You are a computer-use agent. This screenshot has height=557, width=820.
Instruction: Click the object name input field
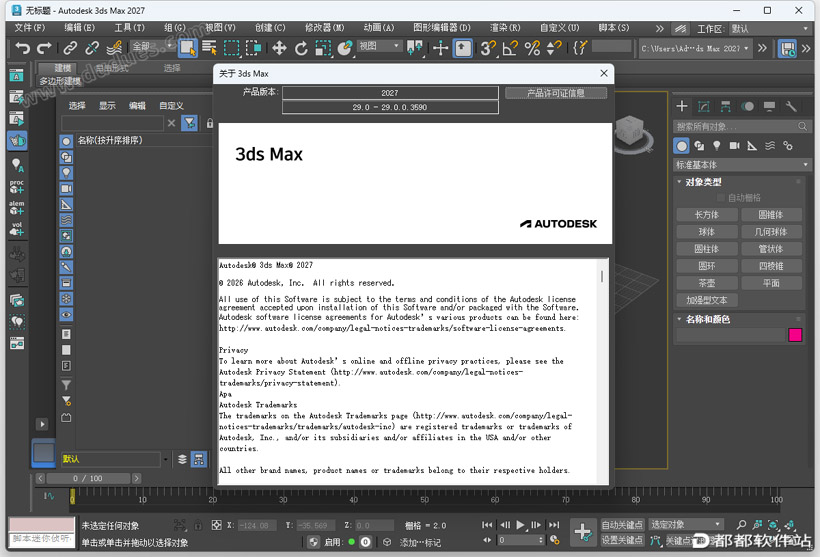pyautogui.click(x=731, y=335)
